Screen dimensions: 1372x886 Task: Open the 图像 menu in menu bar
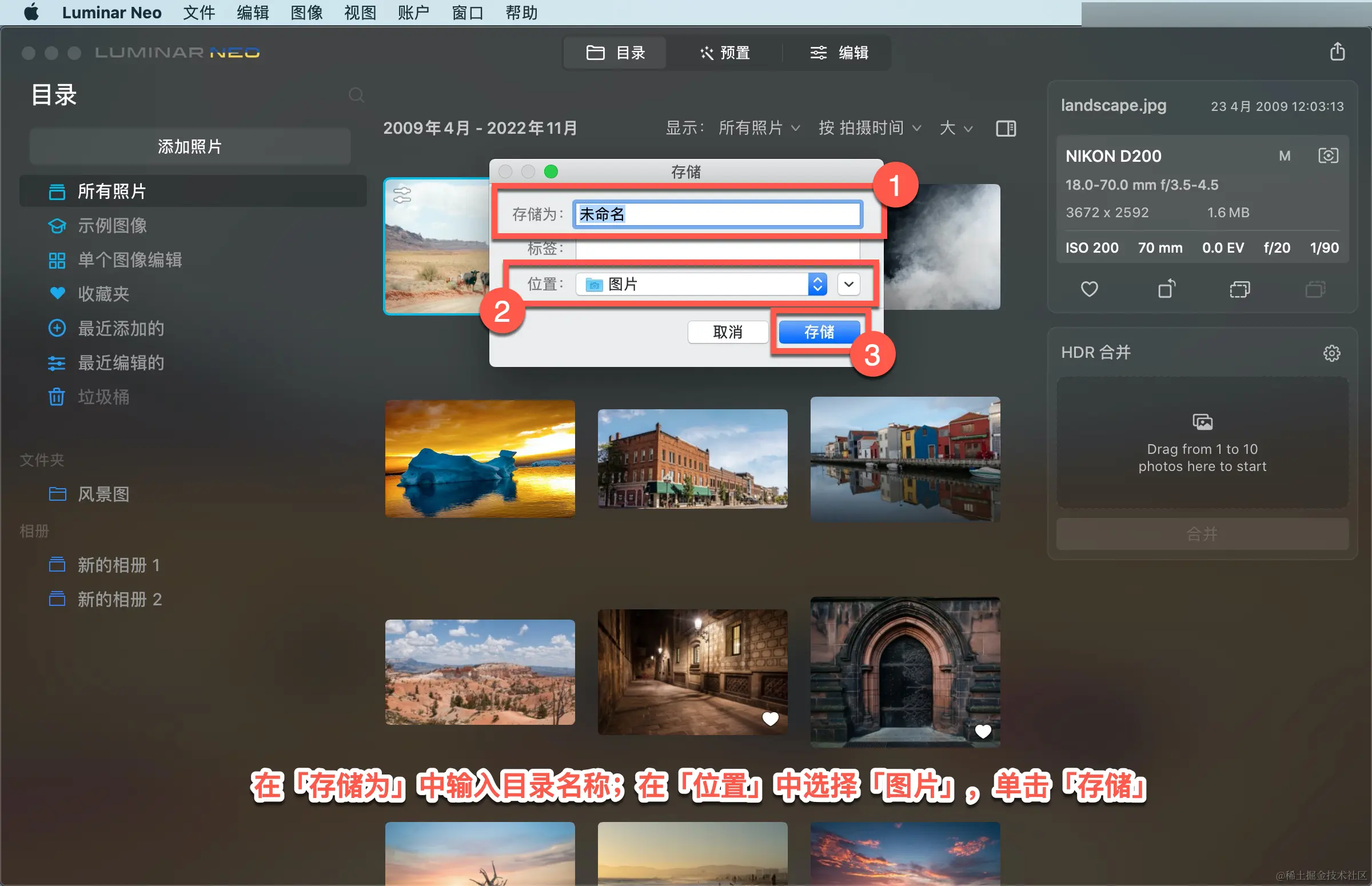click(x=306, y=13)
